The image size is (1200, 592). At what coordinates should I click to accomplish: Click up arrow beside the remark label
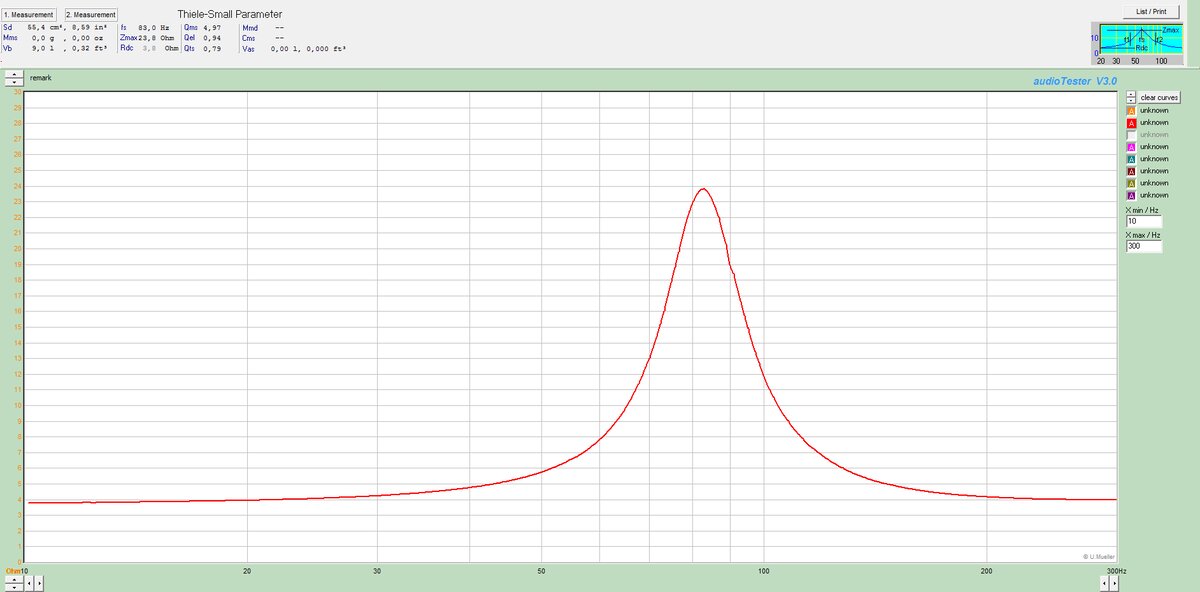pyautogui.click(x=14, y=73)
